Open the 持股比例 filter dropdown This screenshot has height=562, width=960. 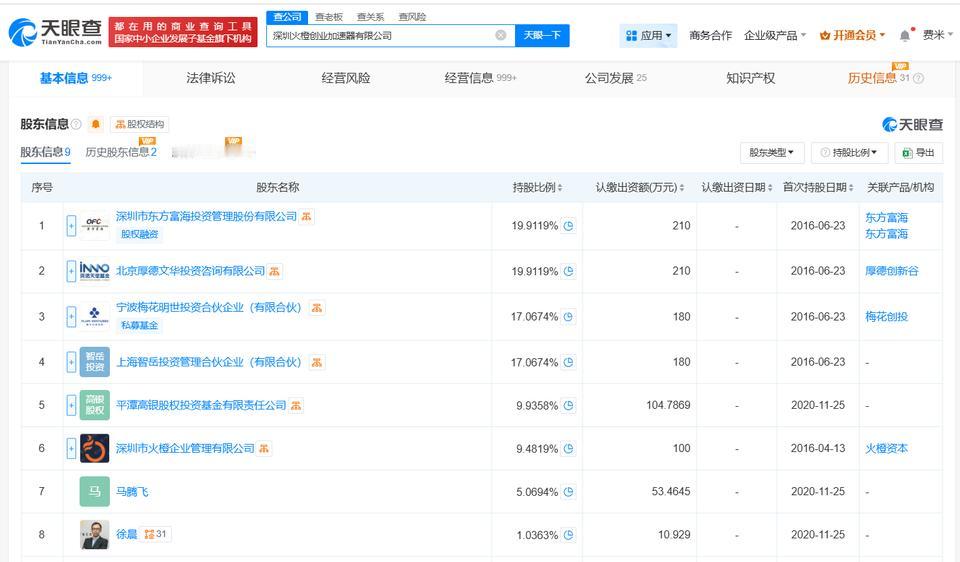click(x=849, y=152)
